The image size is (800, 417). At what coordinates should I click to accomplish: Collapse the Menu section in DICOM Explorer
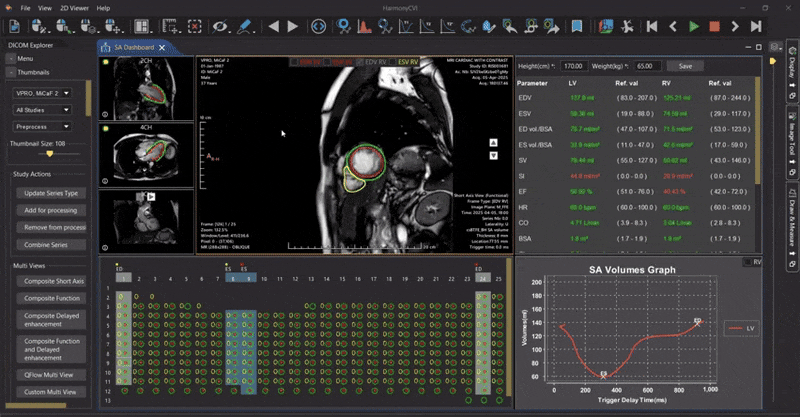(11, 59)
